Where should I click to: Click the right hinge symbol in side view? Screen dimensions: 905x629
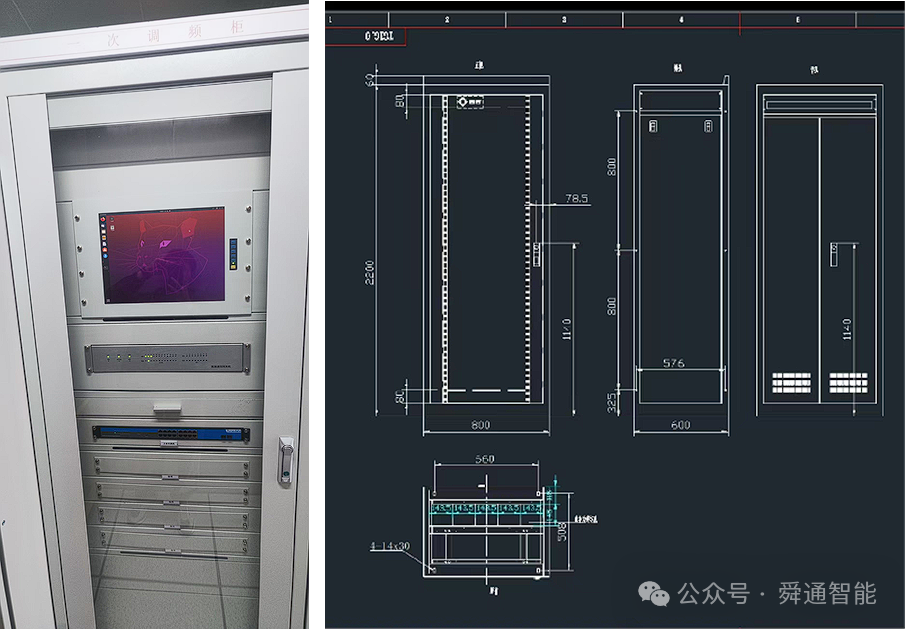(708, 126)
